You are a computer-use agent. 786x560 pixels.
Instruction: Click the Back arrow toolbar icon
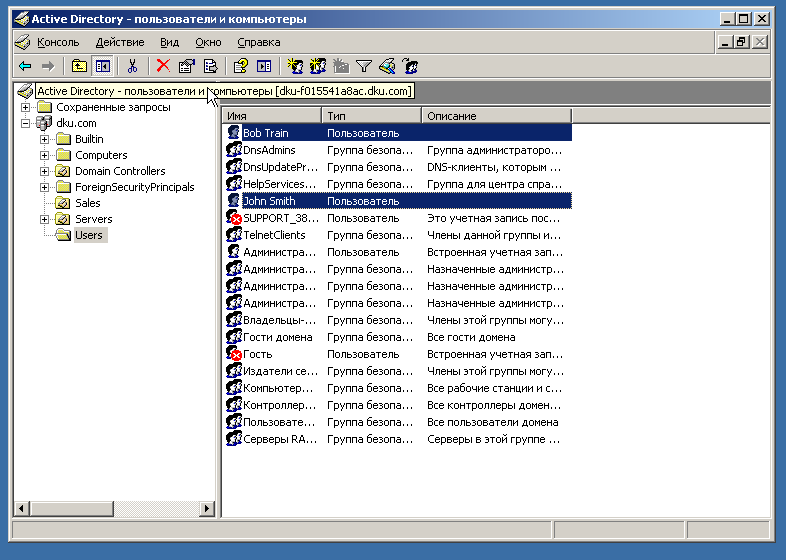tap(25, 66)
